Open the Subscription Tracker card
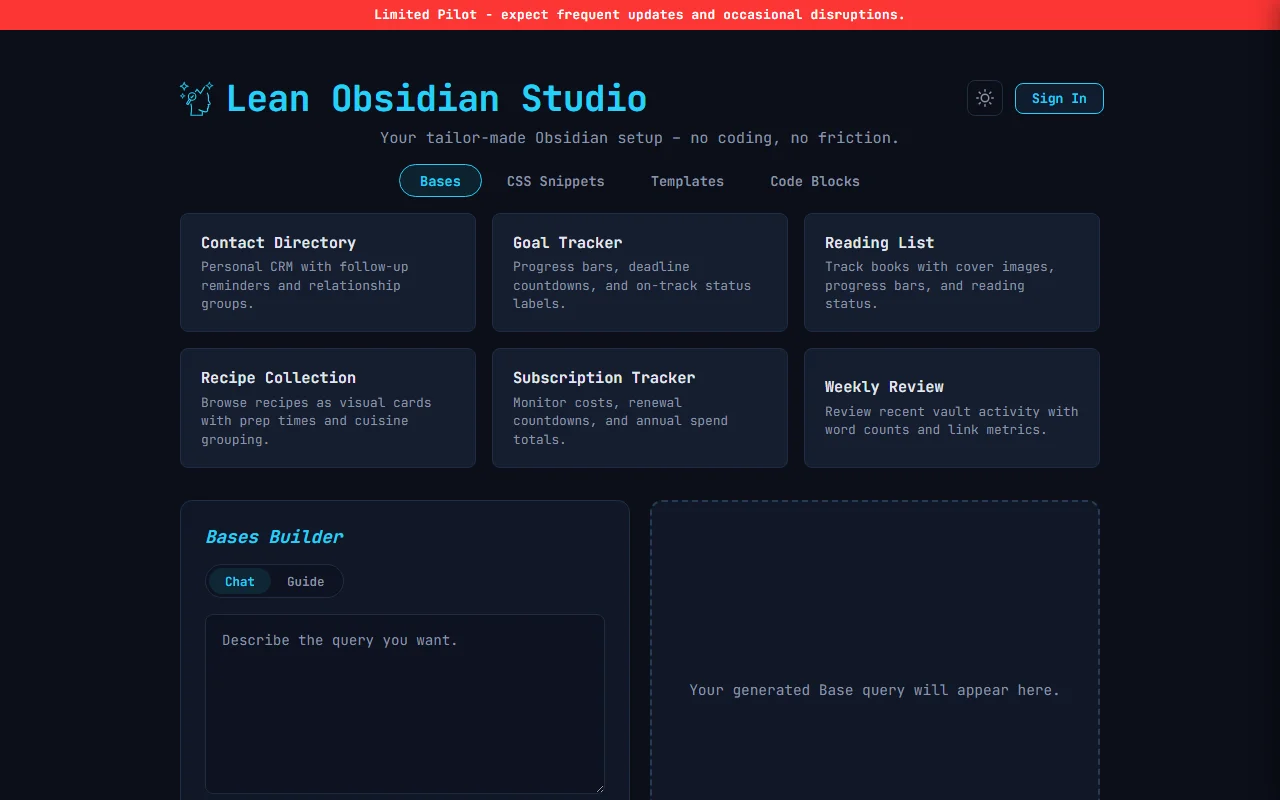The width and height of the screenshot is (1280, 800). pyautogui.click(x=639, y=408)
